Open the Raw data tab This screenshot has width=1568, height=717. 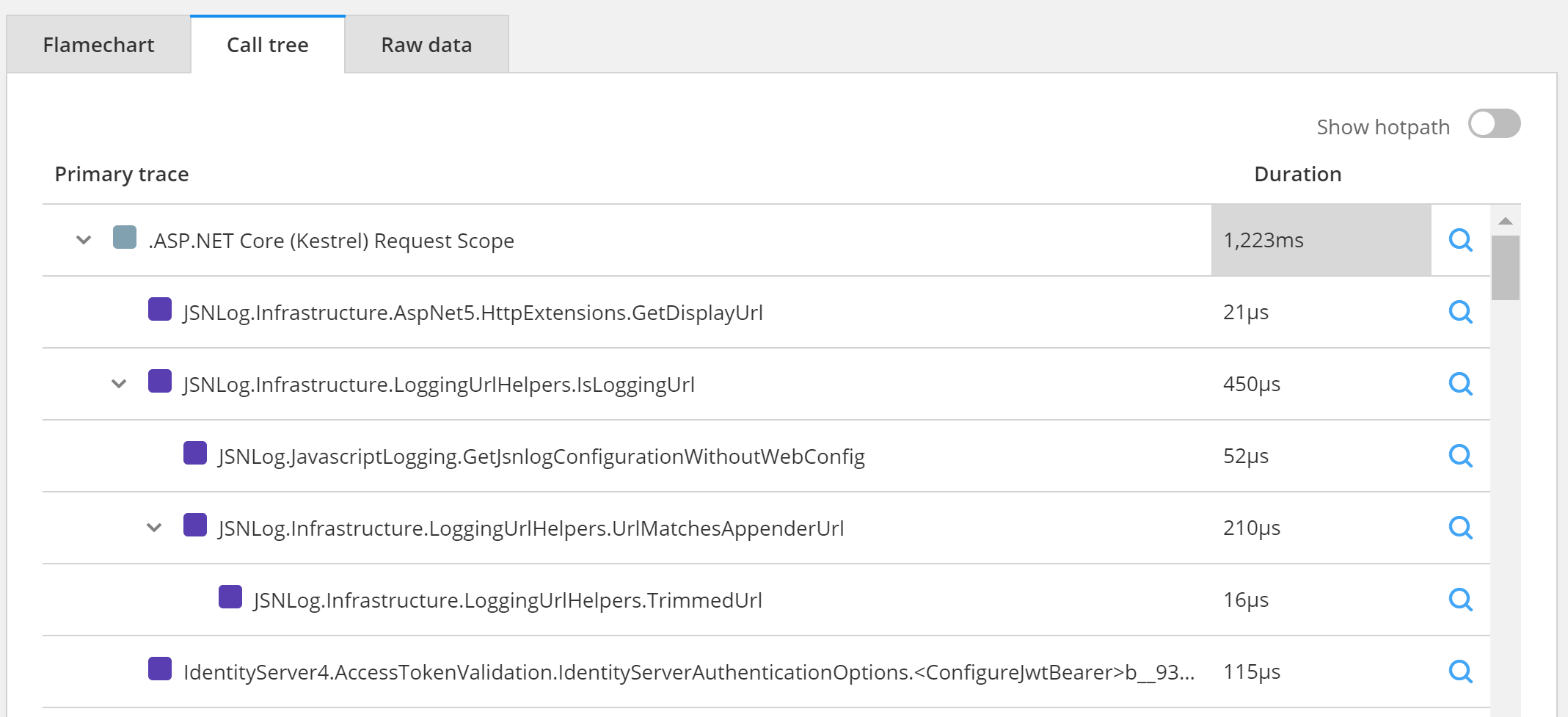pos(426,45)
